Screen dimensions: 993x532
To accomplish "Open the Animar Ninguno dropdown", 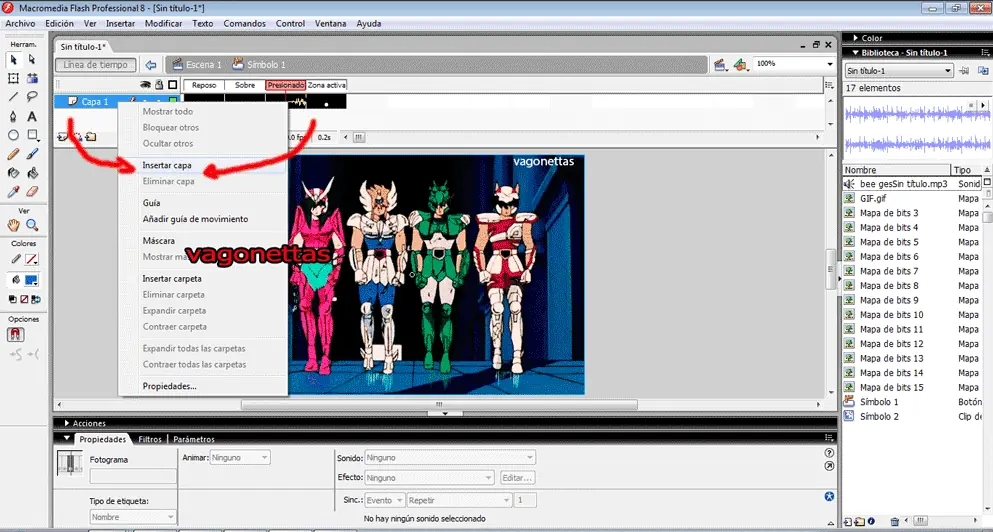I will click(x=240, y=457).
